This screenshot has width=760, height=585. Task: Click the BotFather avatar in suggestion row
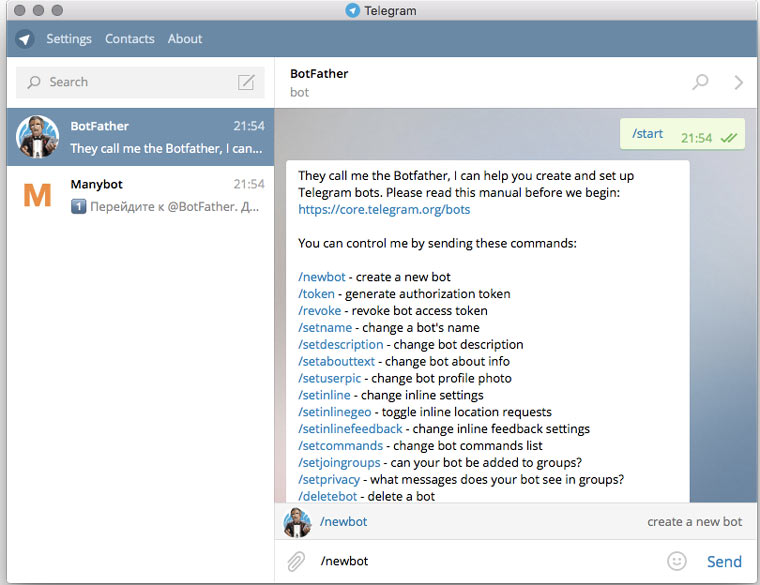click(x=297, y=522)
